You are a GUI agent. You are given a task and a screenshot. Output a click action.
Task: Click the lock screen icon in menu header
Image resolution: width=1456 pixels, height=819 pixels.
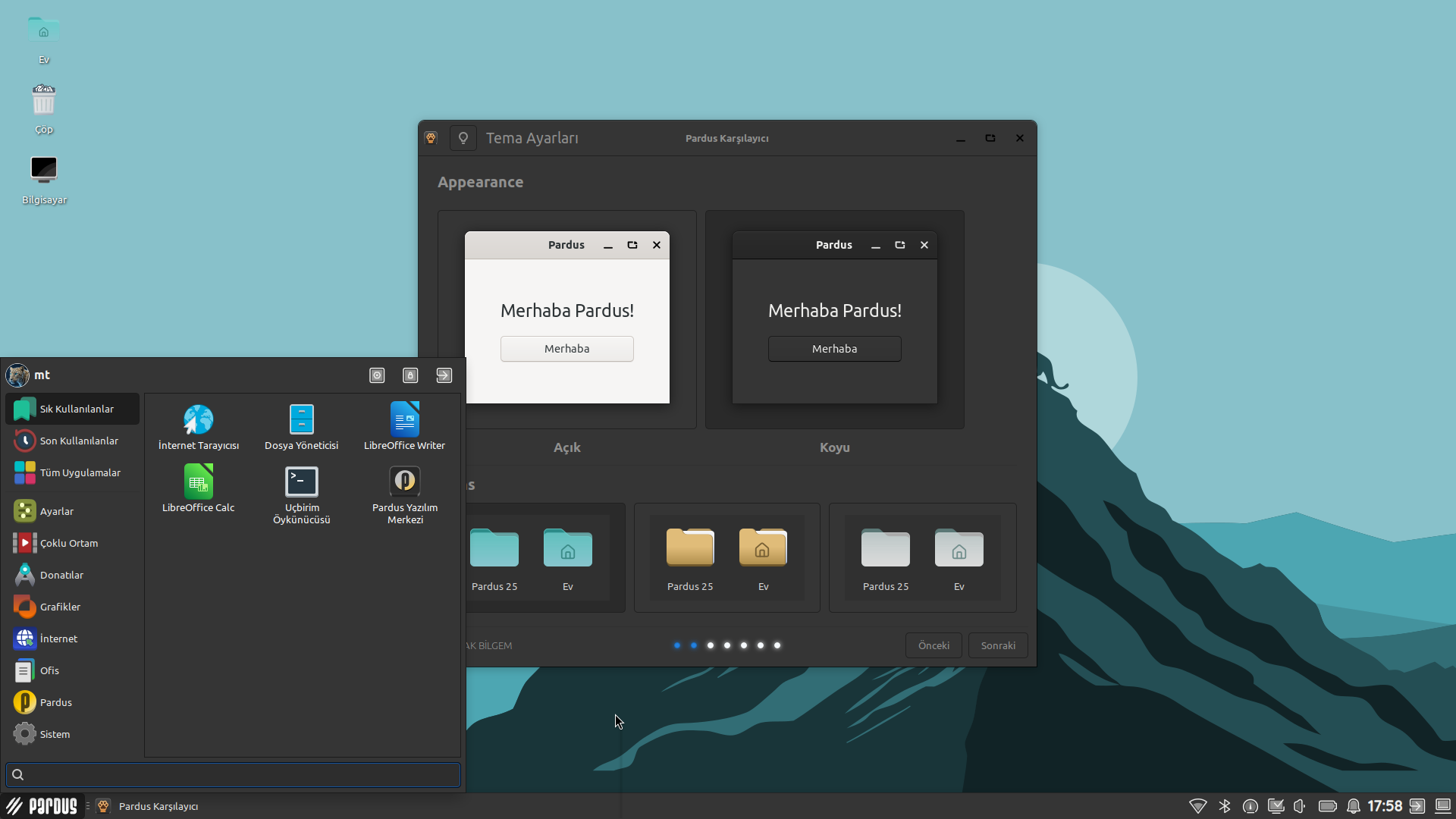410,375
